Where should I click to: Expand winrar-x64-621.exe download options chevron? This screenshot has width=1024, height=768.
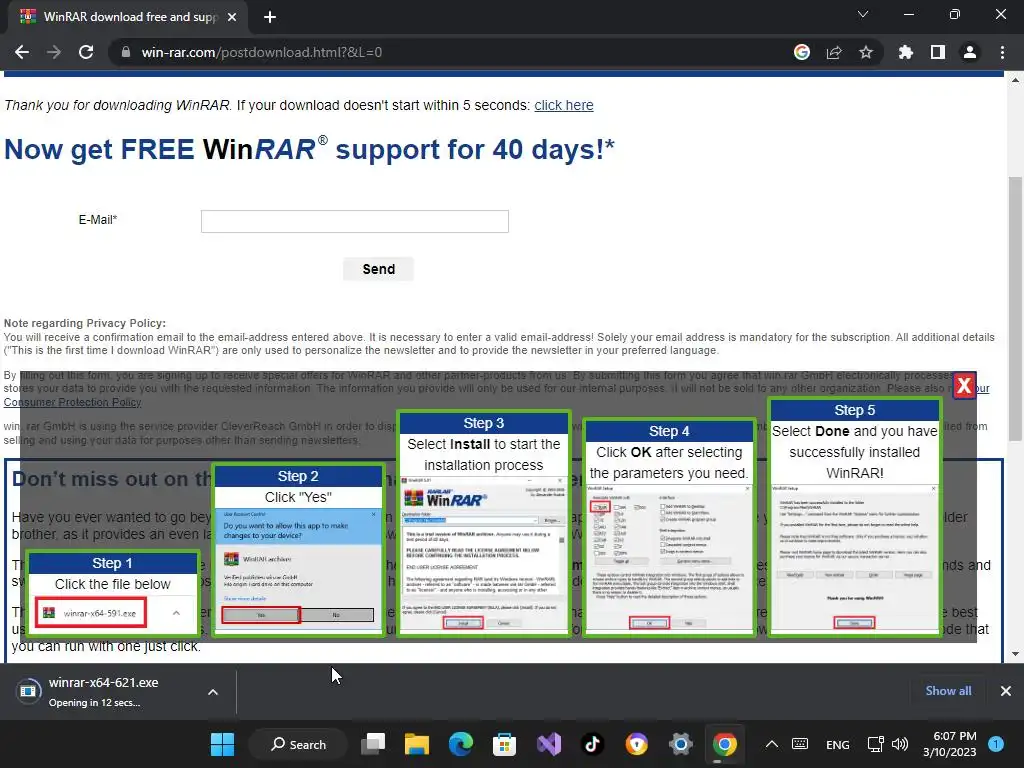[x=213, y=692]
